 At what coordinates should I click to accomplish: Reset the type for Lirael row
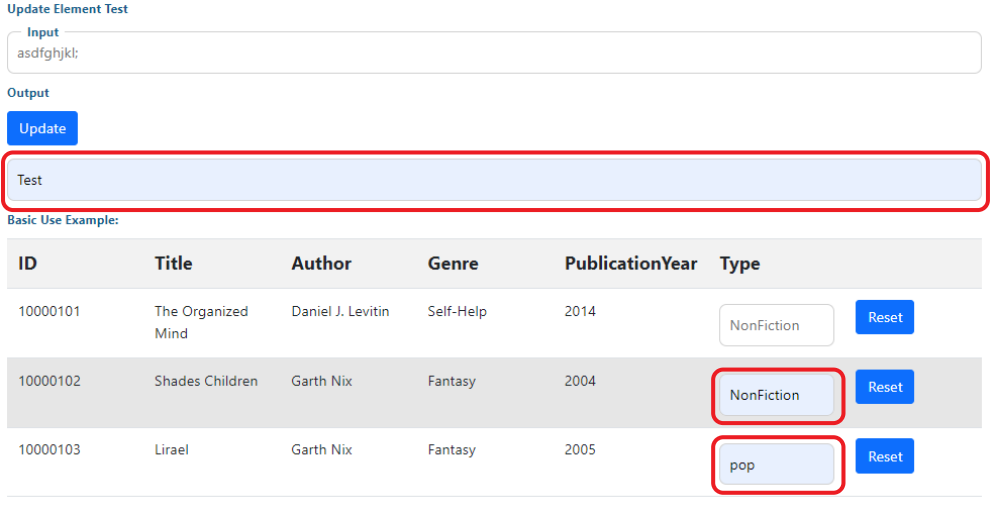(x=885, y=456)
